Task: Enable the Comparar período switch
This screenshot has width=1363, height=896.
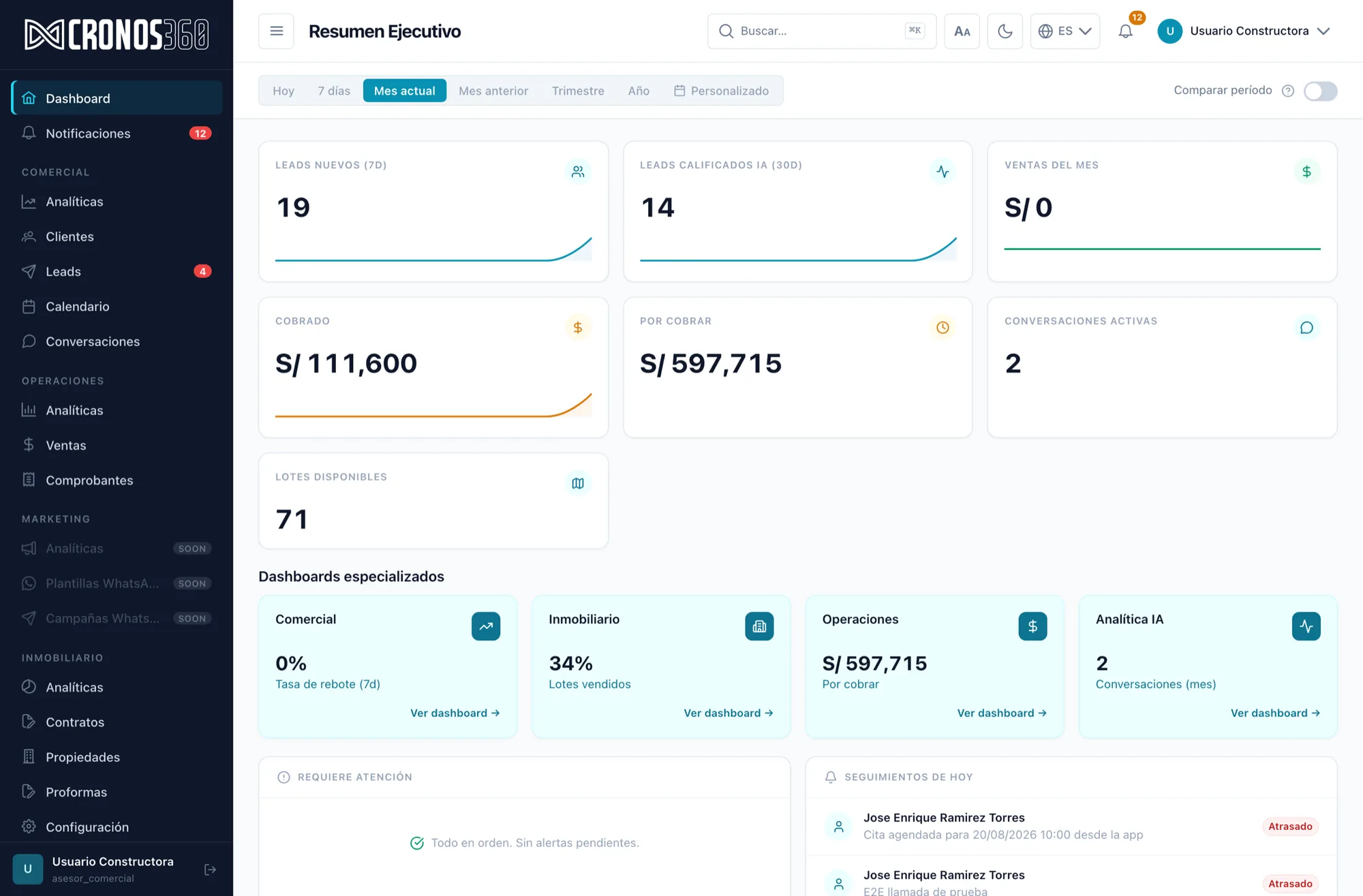Action: tap(1320, 91)
